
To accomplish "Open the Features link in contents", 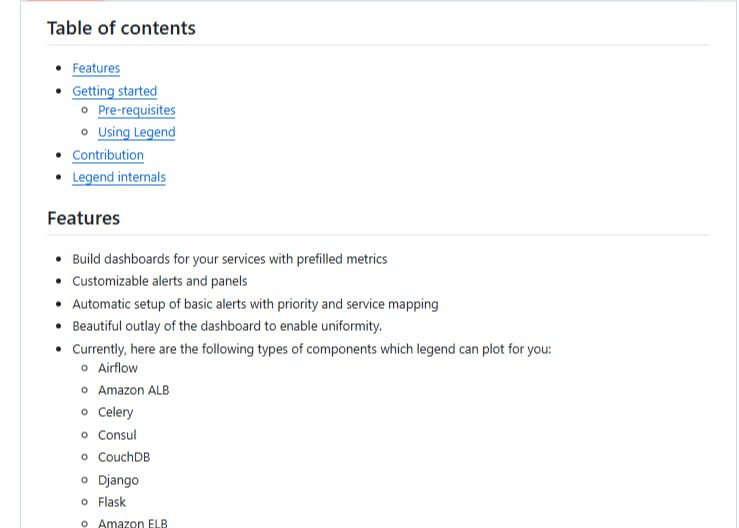I will point(96,68).
